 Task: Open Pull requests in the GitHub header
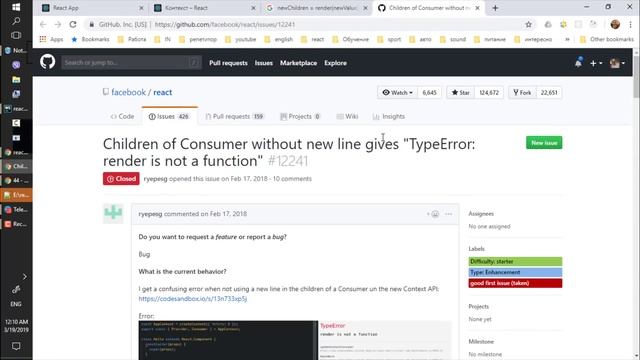(228, 63)
